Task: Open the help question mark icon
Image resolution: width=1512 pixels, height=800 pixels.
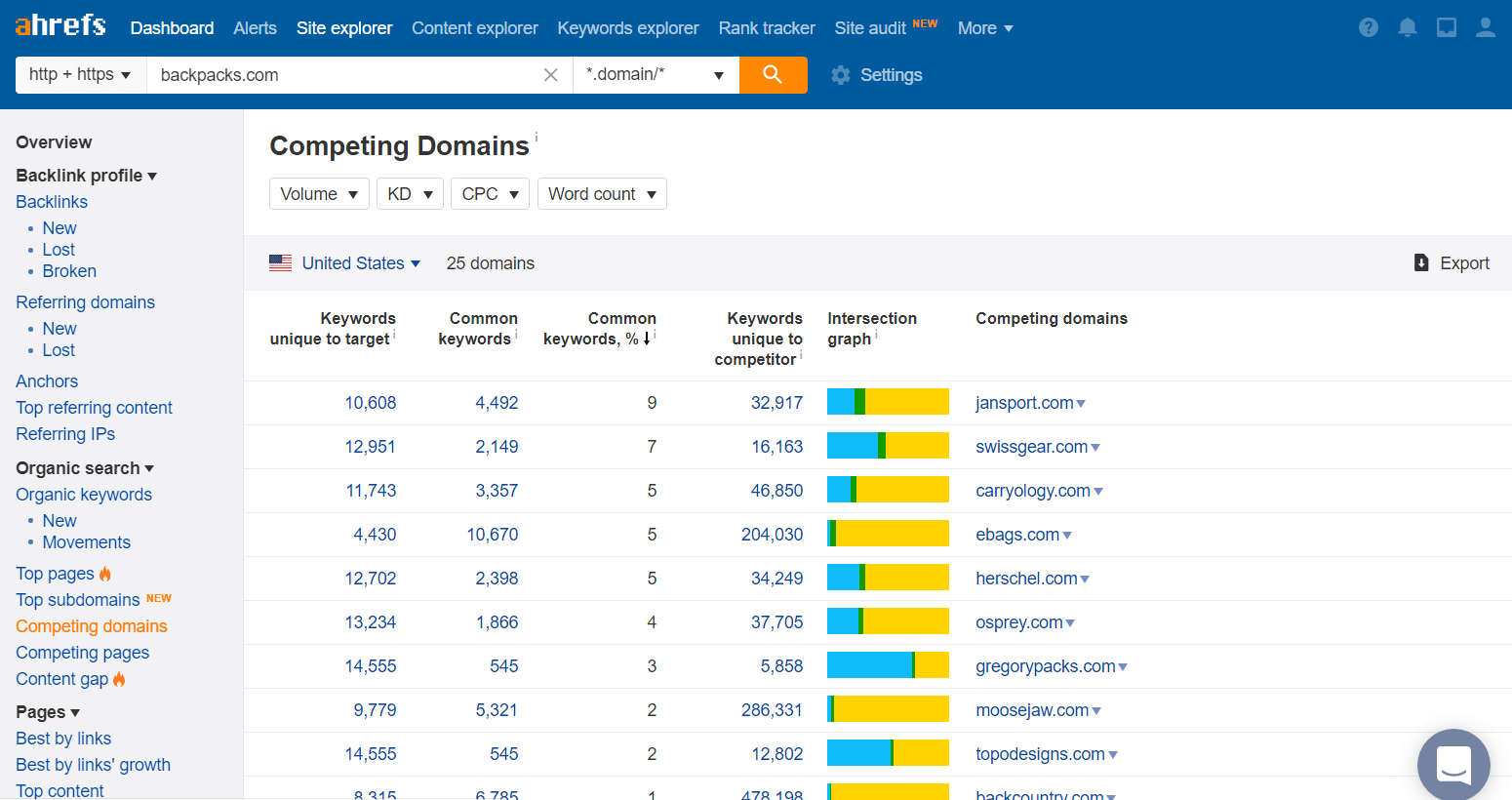Action: [x=1368, y=27]
